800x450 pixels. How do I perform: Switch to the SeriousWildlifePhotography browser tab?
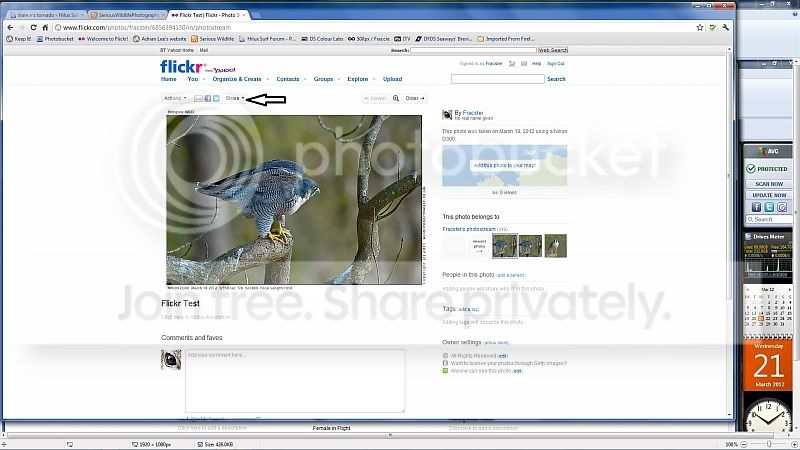(127, 15)
